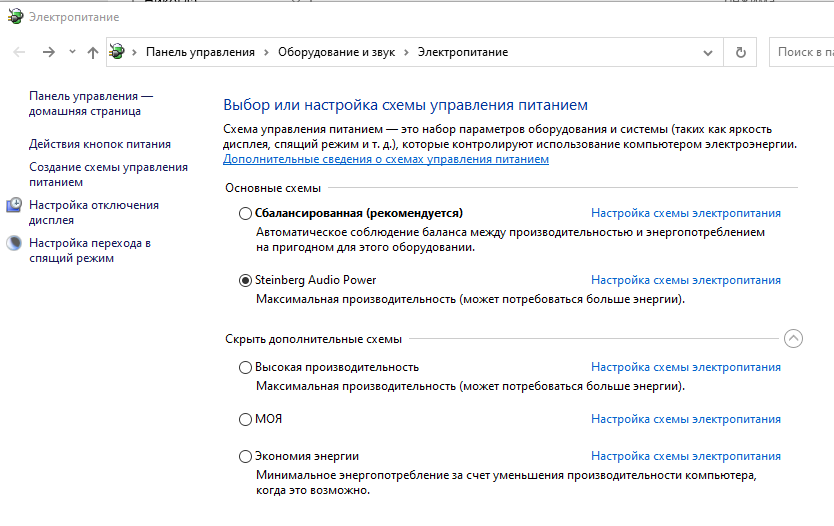This screenshot has width=834, height=526.
Task: Click the refresh address bar icon
Action: click(740, 52)
